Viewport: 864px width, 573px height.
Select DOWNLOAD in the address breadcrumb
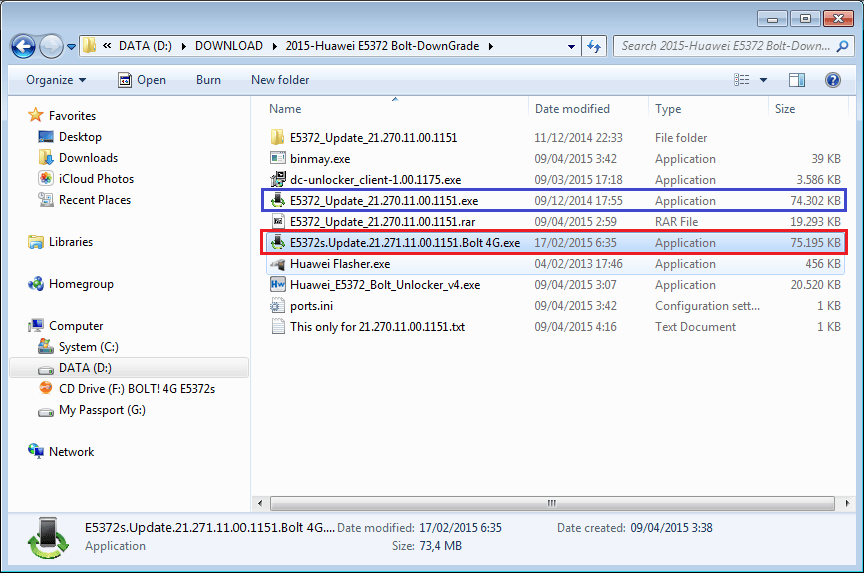point(229,46)
